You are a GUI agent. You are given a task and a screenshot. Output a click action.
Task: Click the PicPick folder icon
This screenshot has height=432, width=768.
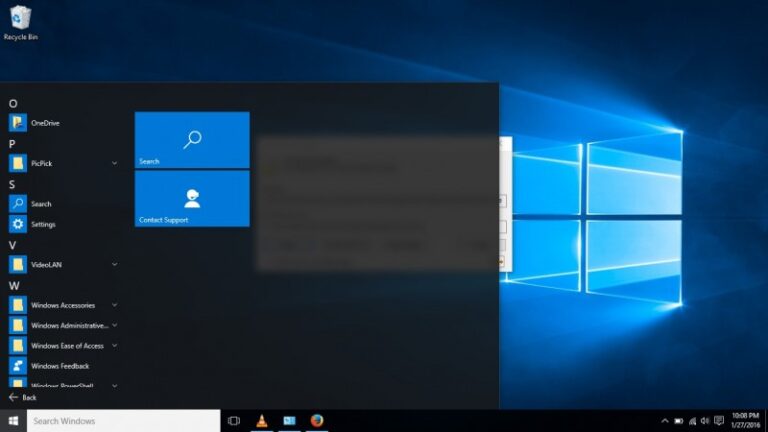[18, 163]
